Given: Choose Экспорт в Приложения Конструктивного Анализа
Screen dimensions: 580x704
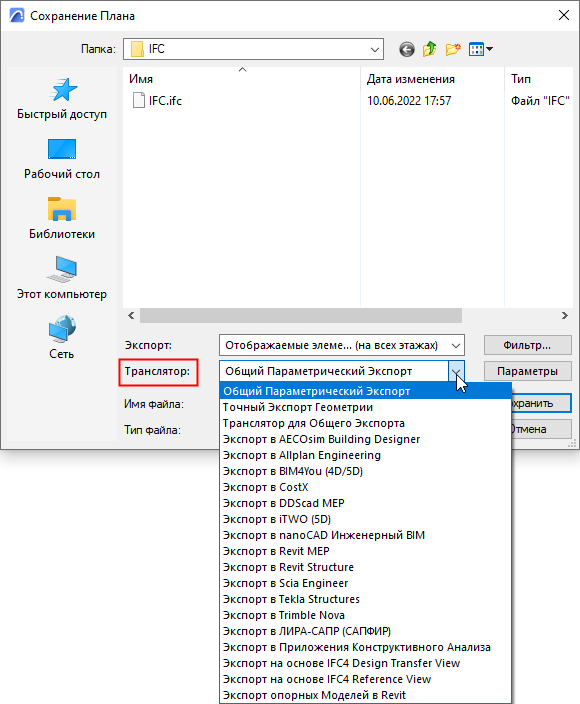Looking at the screenshot, I should [x=365, y=647].
